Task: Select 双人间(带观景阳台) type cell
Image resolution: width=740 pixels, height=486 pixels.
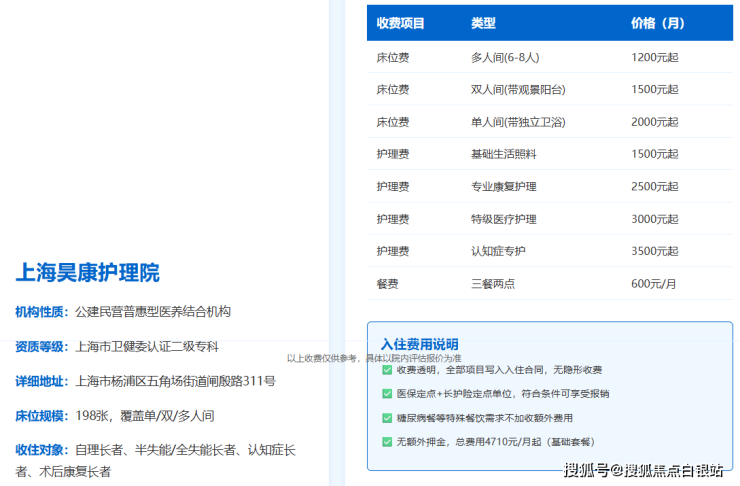Action: (x=518, y=90)
